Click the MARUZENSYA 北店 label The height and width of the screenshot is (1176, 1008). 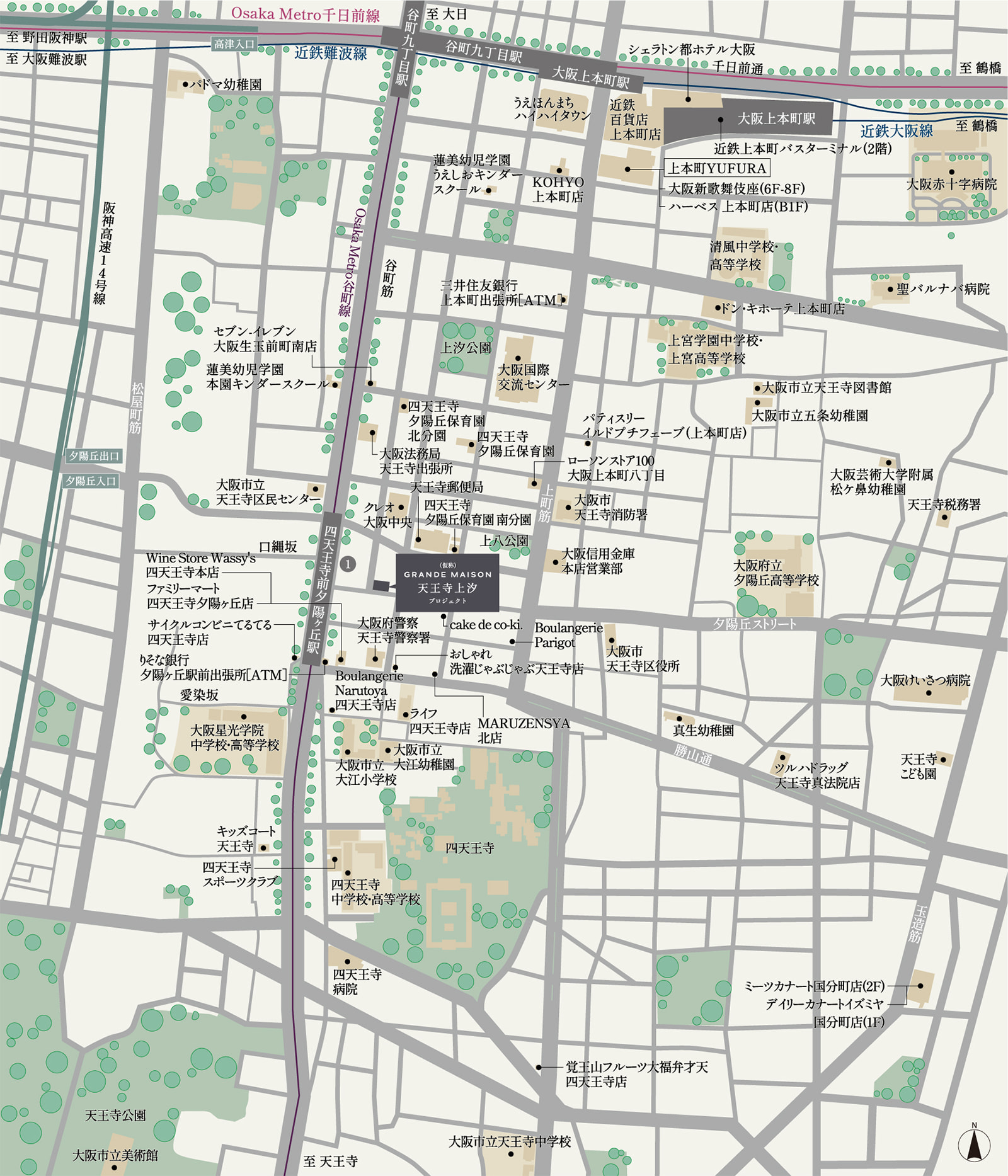(x=524, y=731)
